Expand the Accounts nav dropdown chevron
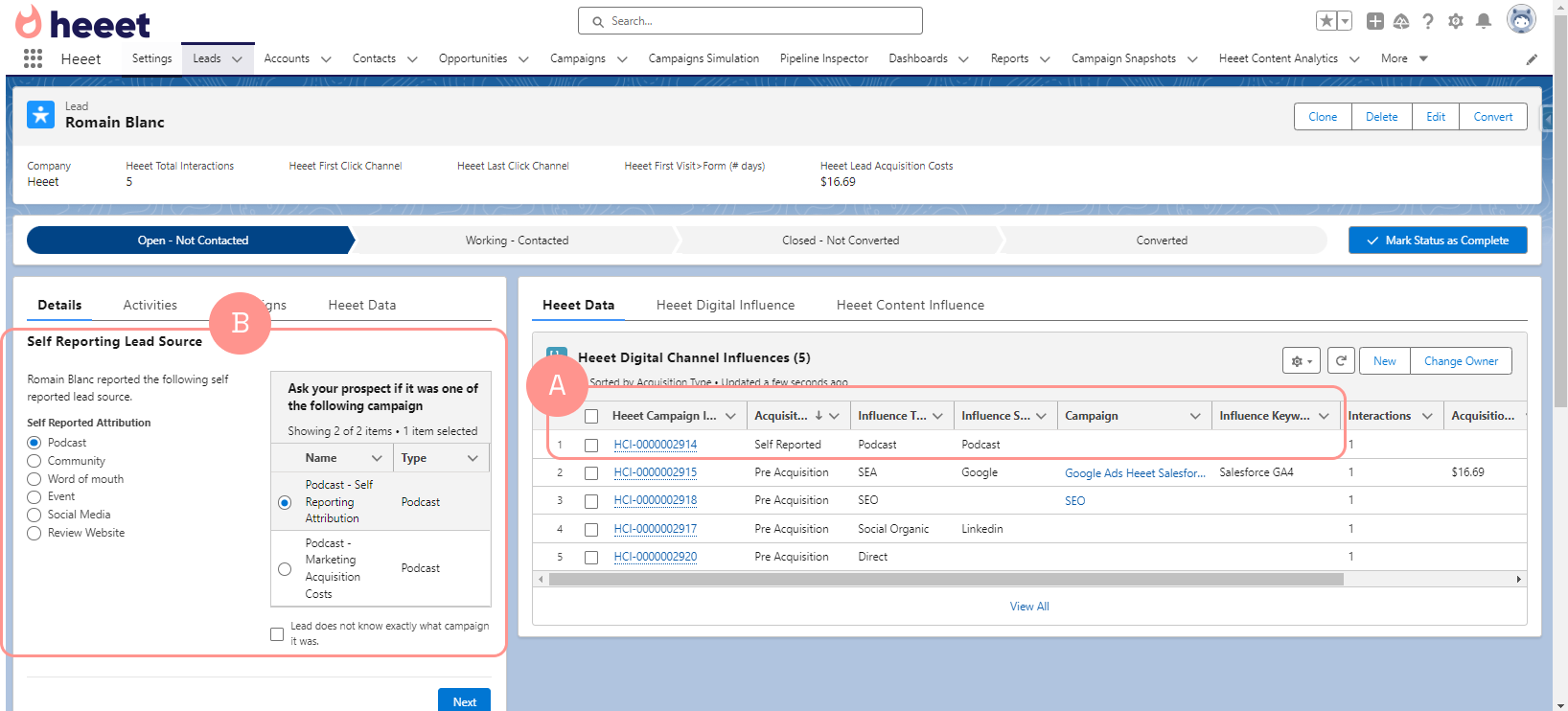 tap(326, 59)
